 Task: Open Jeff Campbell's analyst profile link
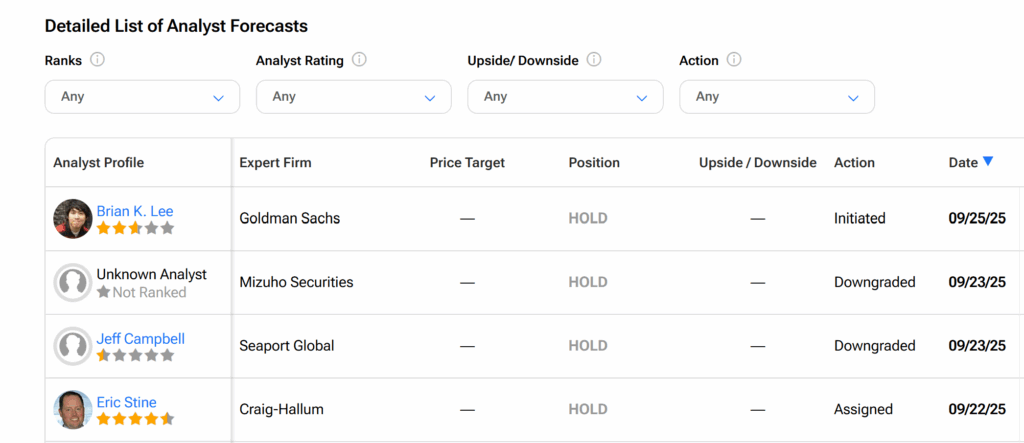(x=140, y=338)
